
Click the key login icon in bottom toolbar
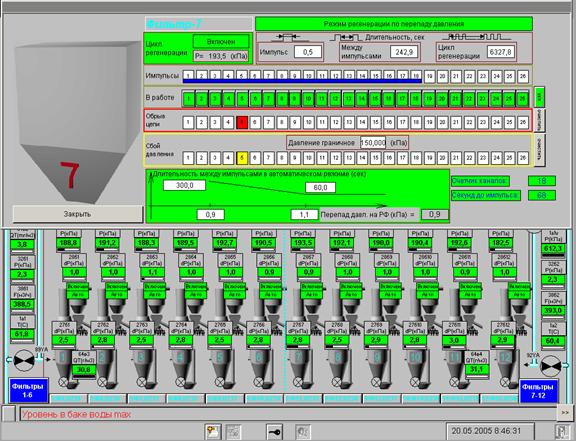point(275,432)
